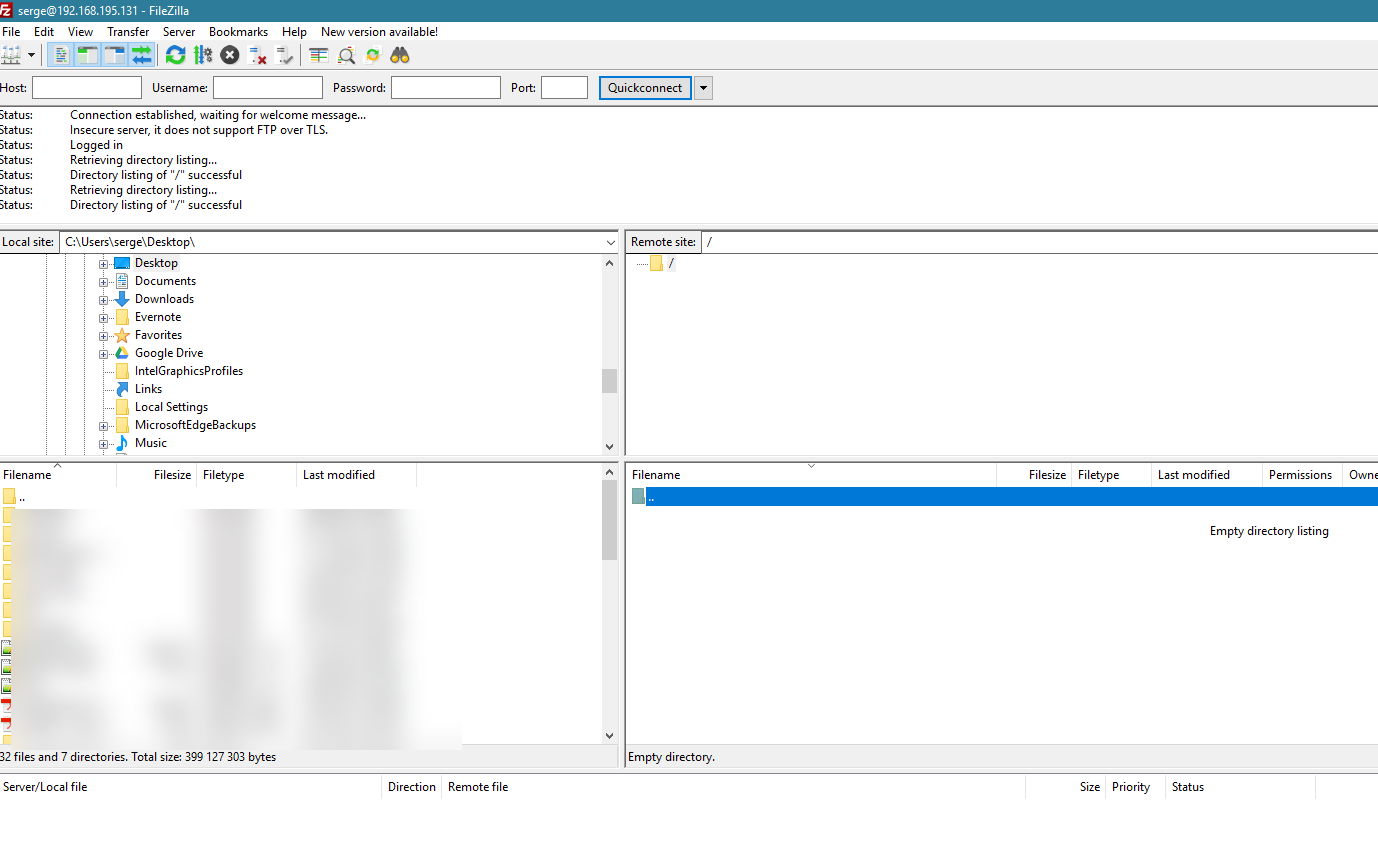Sort local files by Filesize column
The height and width of the screenshot is (853, 1378).
(x=157, y=475)
